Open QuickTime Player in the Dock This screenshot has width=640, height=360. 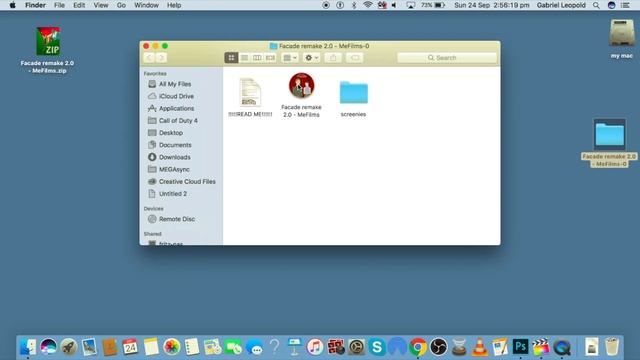tap(562, 347)
